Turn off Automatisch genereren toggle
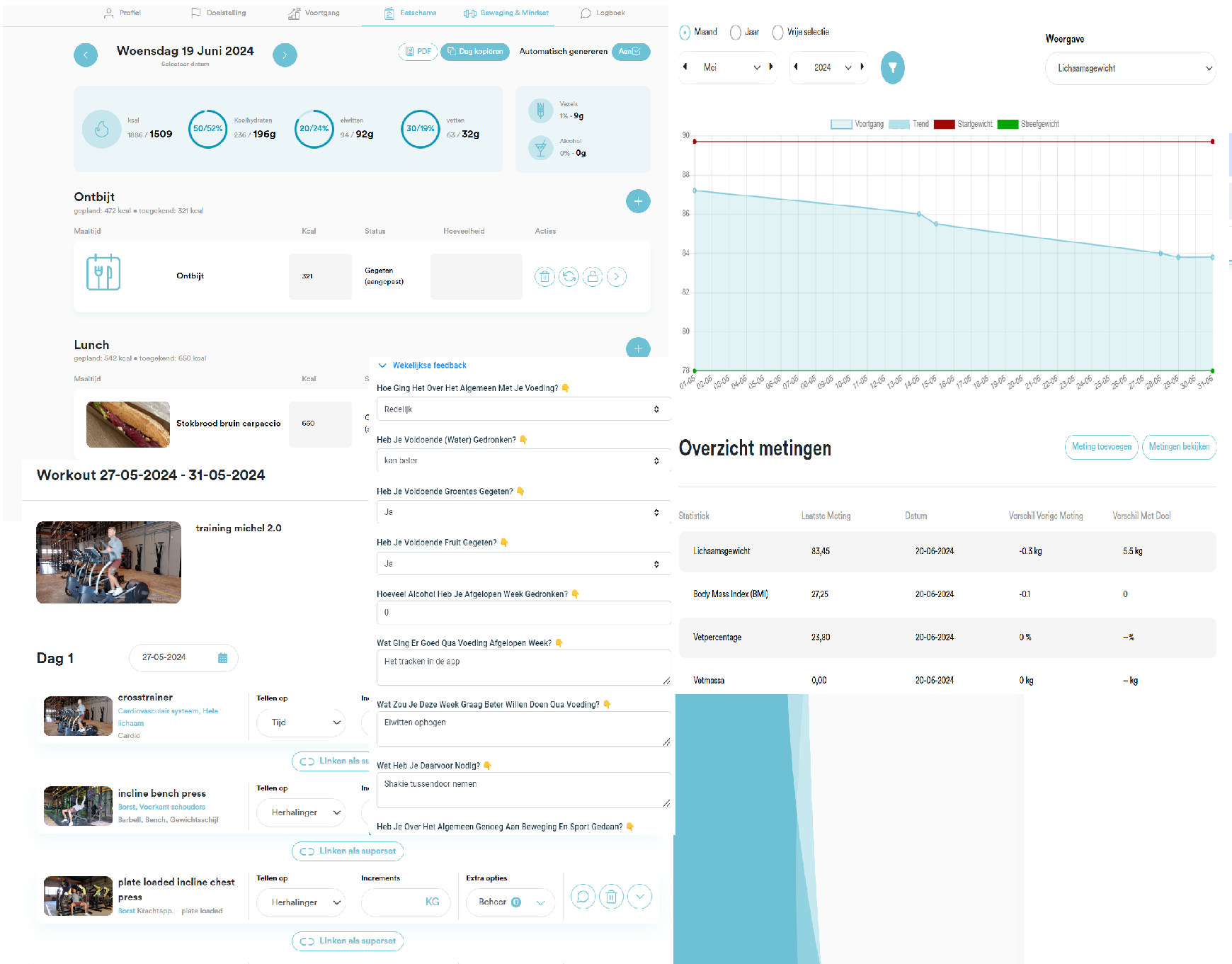The width and height of the screenshot is (1232, 964). [630, 52]
